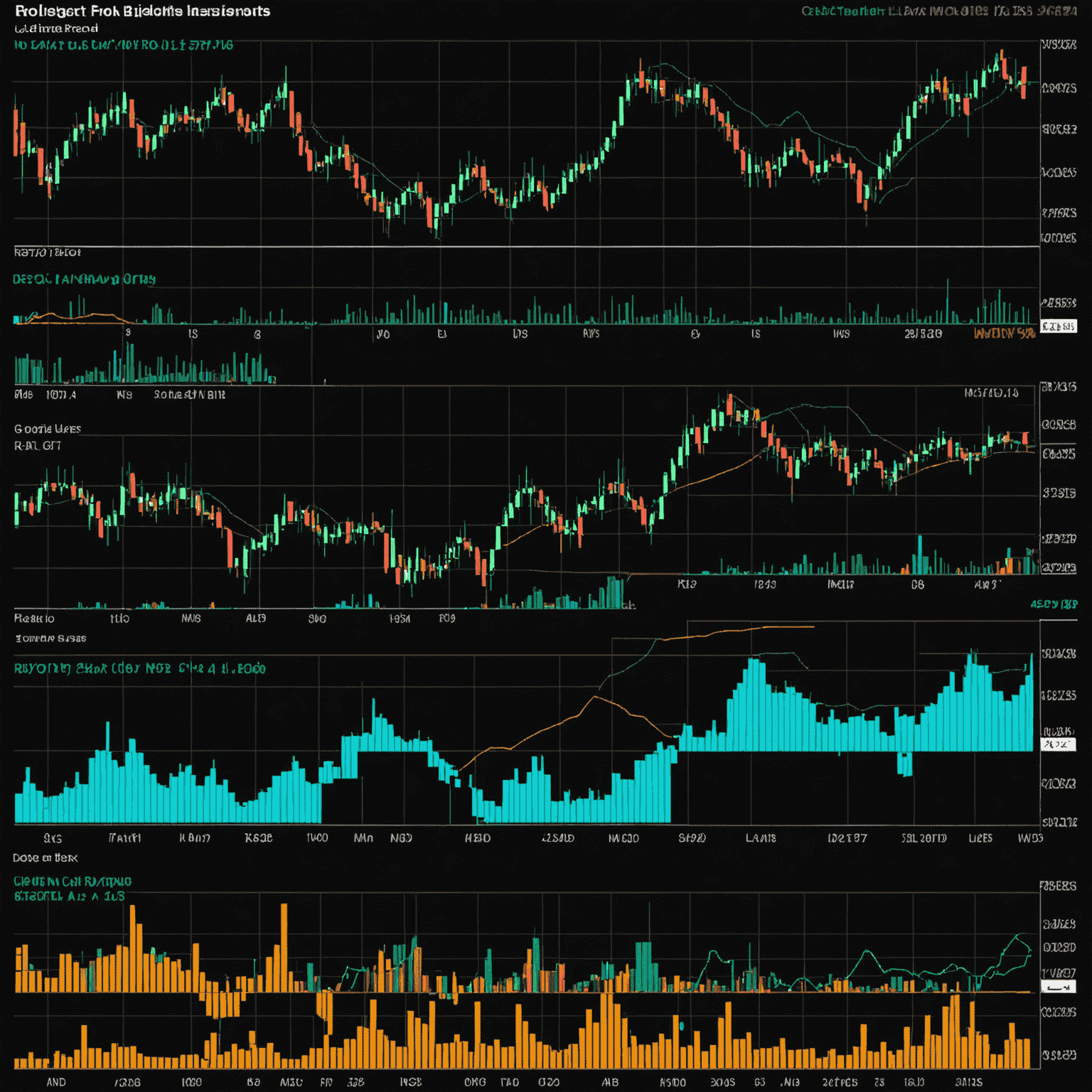Click the white price tag on the top volume axis
Viewport: 1092px width, 1092px height.
coord(1058,326)
